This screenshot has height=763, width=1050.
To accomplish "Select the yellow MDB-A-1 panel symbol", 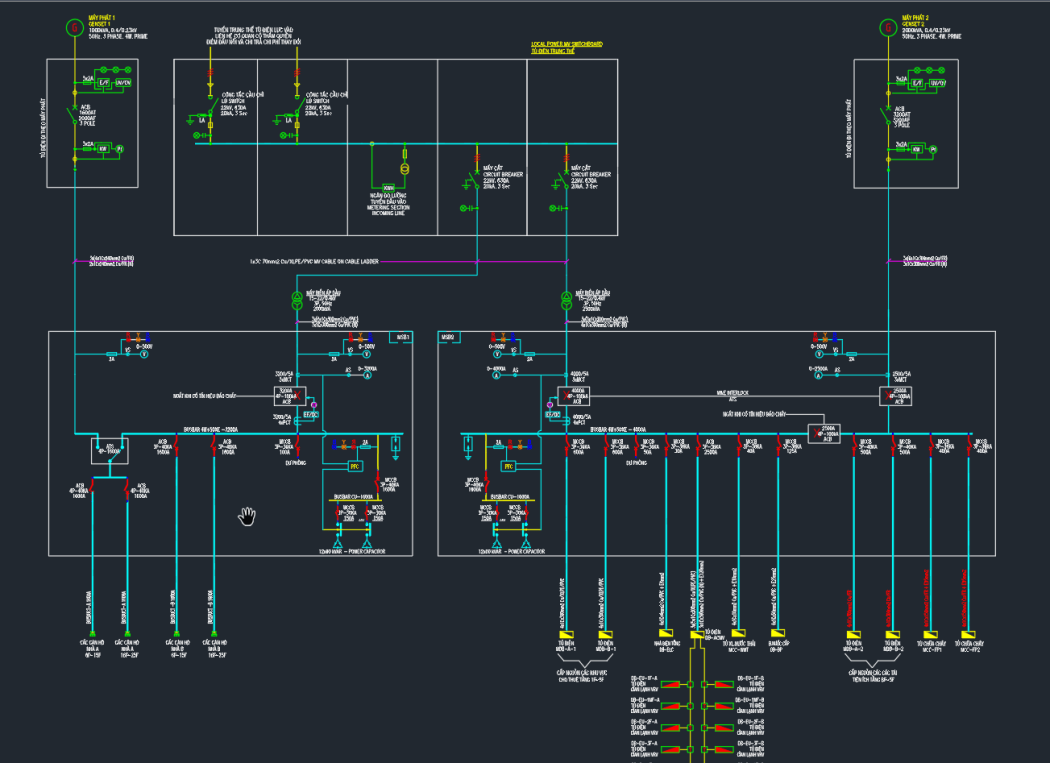I will pos(560,634).
